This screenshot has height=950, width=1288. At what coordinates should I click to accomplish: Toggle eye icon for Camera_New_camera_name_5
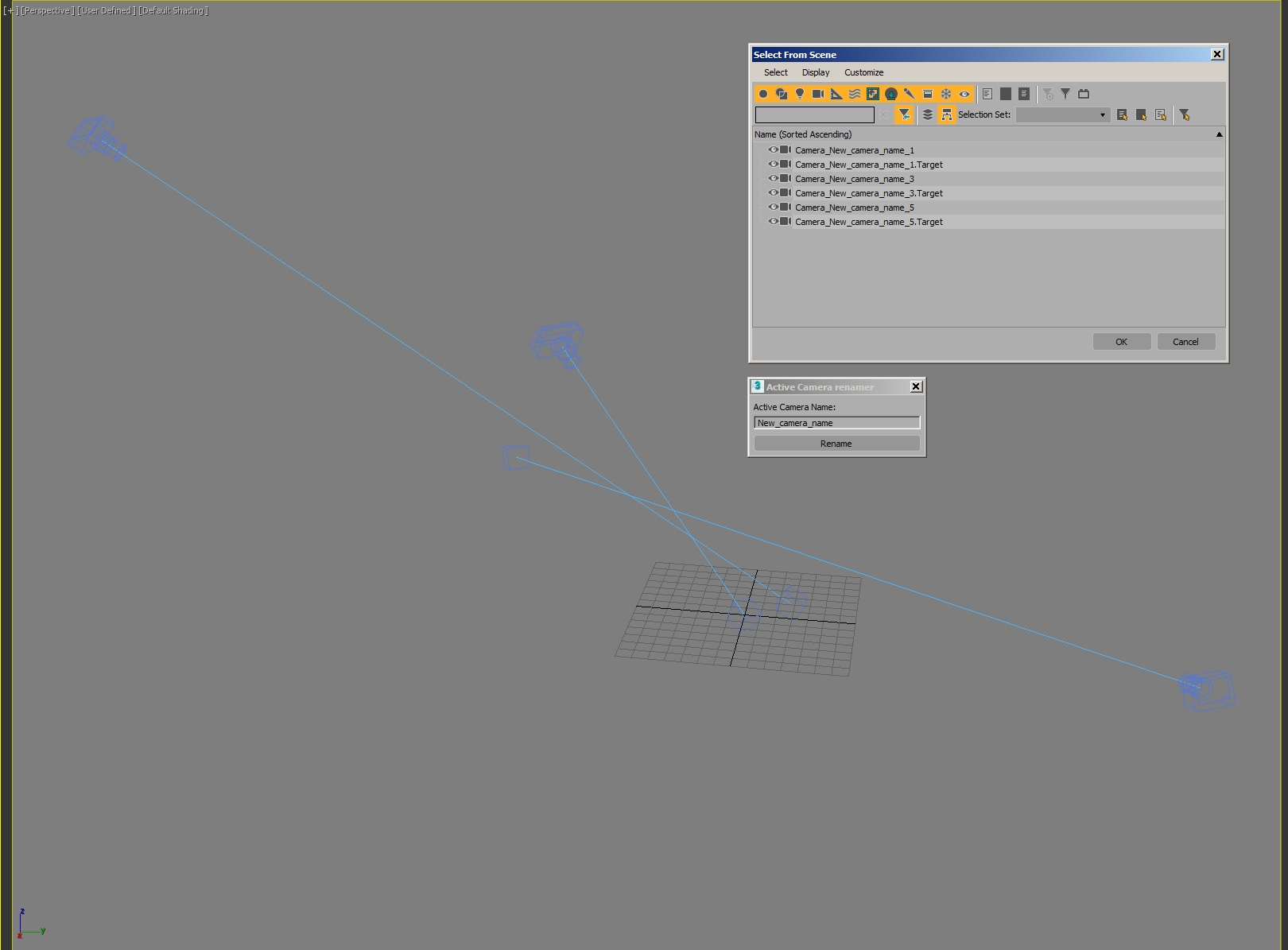(x=773, y=207)
